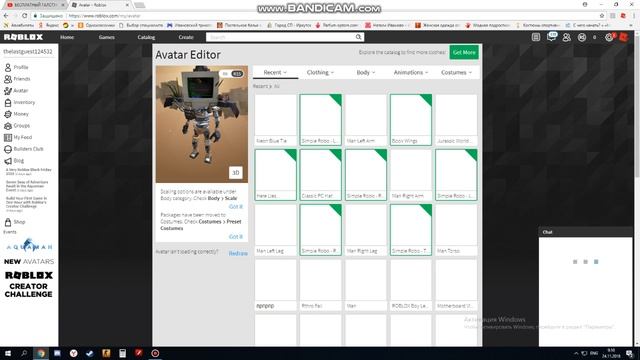Unequip the Simple Robo item next to Neon Blue Tie

point(320,120)
